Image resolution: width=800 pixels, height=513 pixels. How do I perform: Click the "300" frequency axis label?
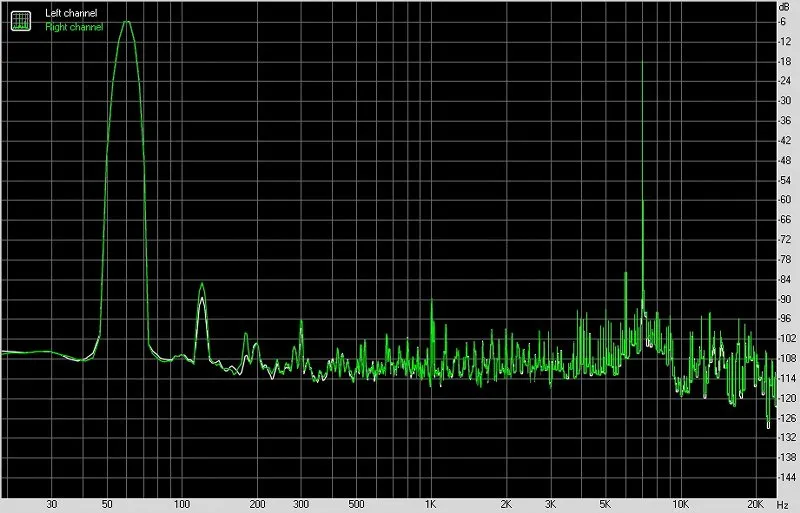click(x=301, y=505)
